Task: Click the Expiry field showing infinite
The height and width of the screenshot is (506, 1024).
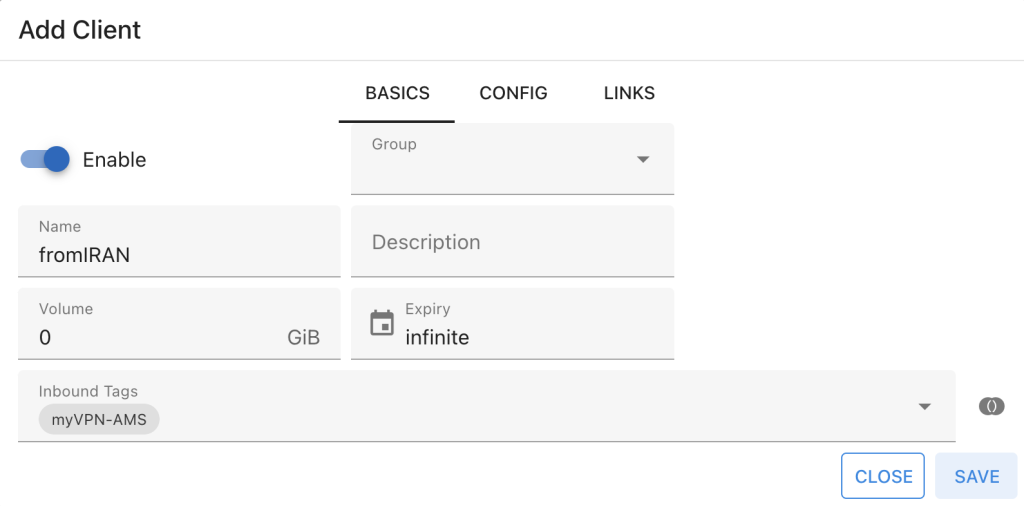Action: [530, 337]
